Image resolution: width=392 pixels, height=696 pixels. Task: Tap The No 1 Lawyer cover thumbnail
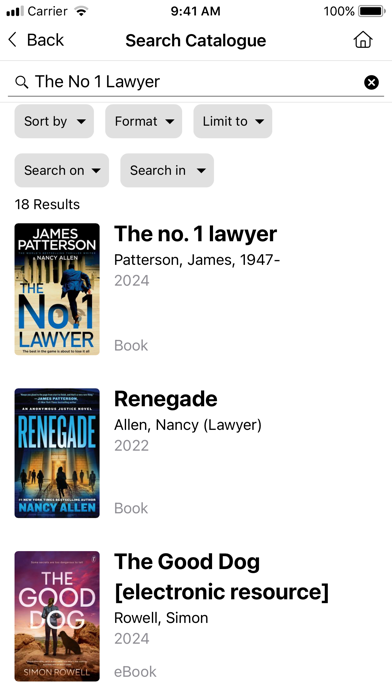[x=57, y=289]
